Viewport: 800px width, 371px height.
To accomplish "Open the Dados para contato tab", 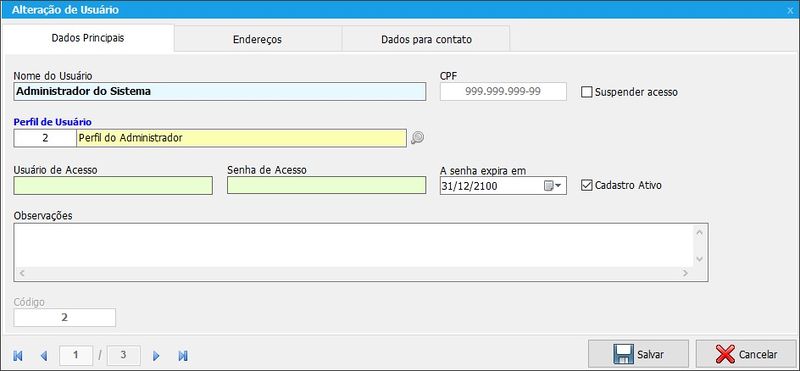I will (x=426, y=39).
